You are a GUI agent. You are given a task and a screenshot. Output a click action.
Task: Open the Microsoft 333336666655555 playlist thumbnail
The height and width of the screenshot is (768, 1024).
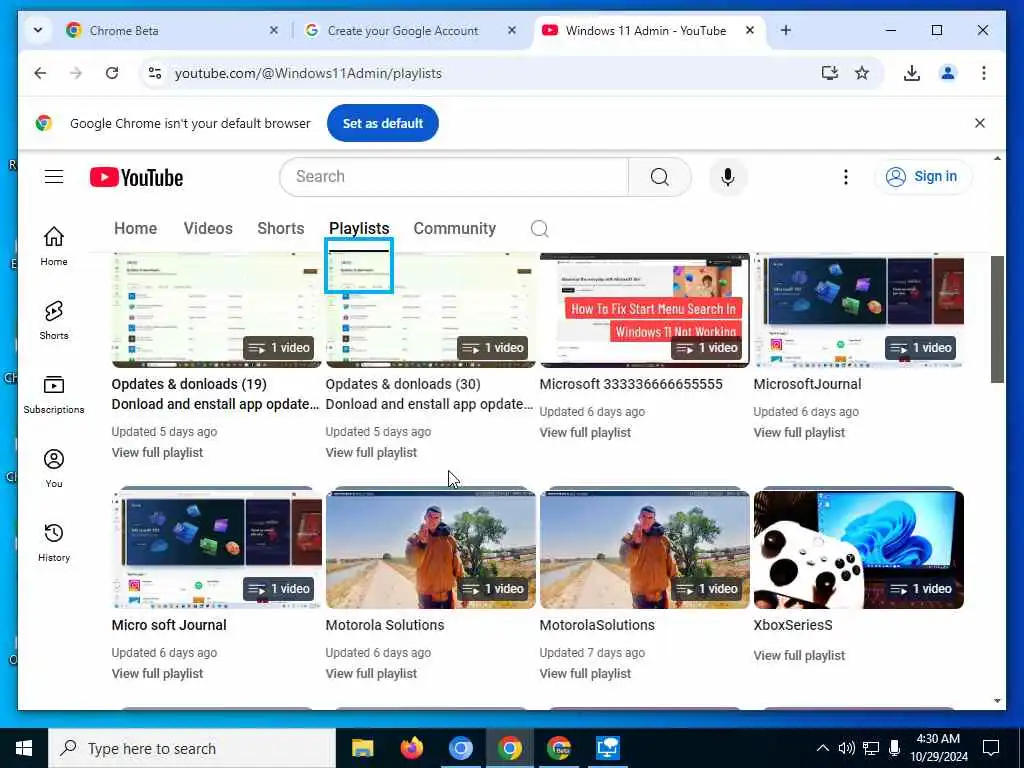click(x=645, y=310)
